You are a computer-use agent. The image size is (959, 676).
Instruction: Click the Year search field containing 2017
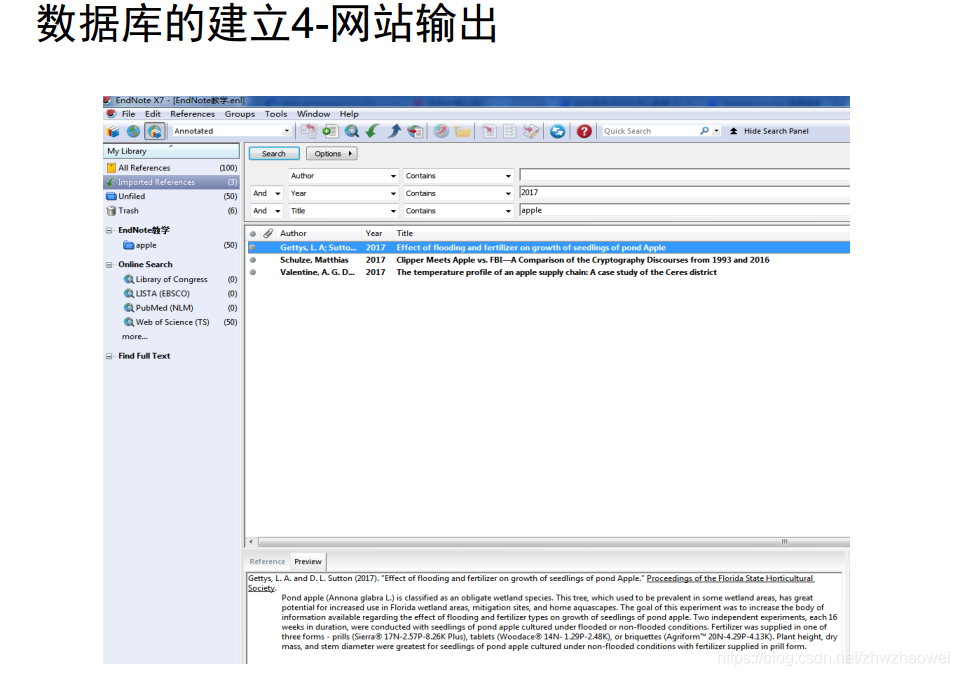click(684, 193)
